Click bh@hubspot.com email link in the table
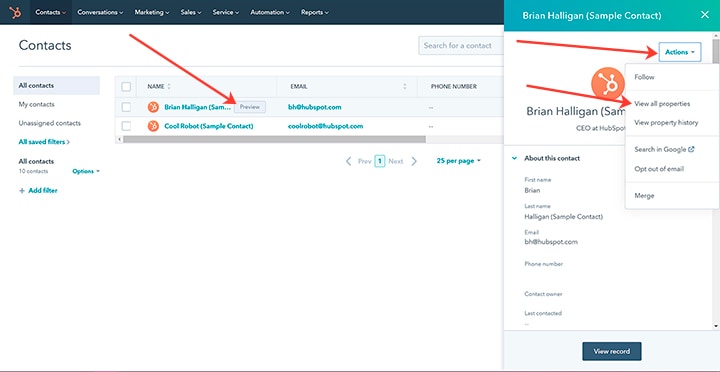The image size is (720, 372). pyautogui.click(x=315, y=107)
